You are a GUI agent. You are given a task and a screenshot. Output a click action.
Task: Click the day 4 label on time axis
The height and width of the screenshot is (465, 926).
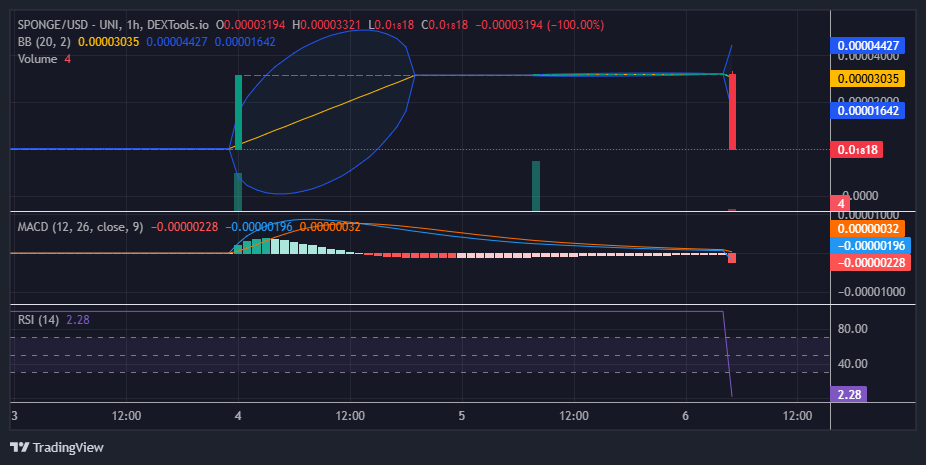tap(238, 416)
